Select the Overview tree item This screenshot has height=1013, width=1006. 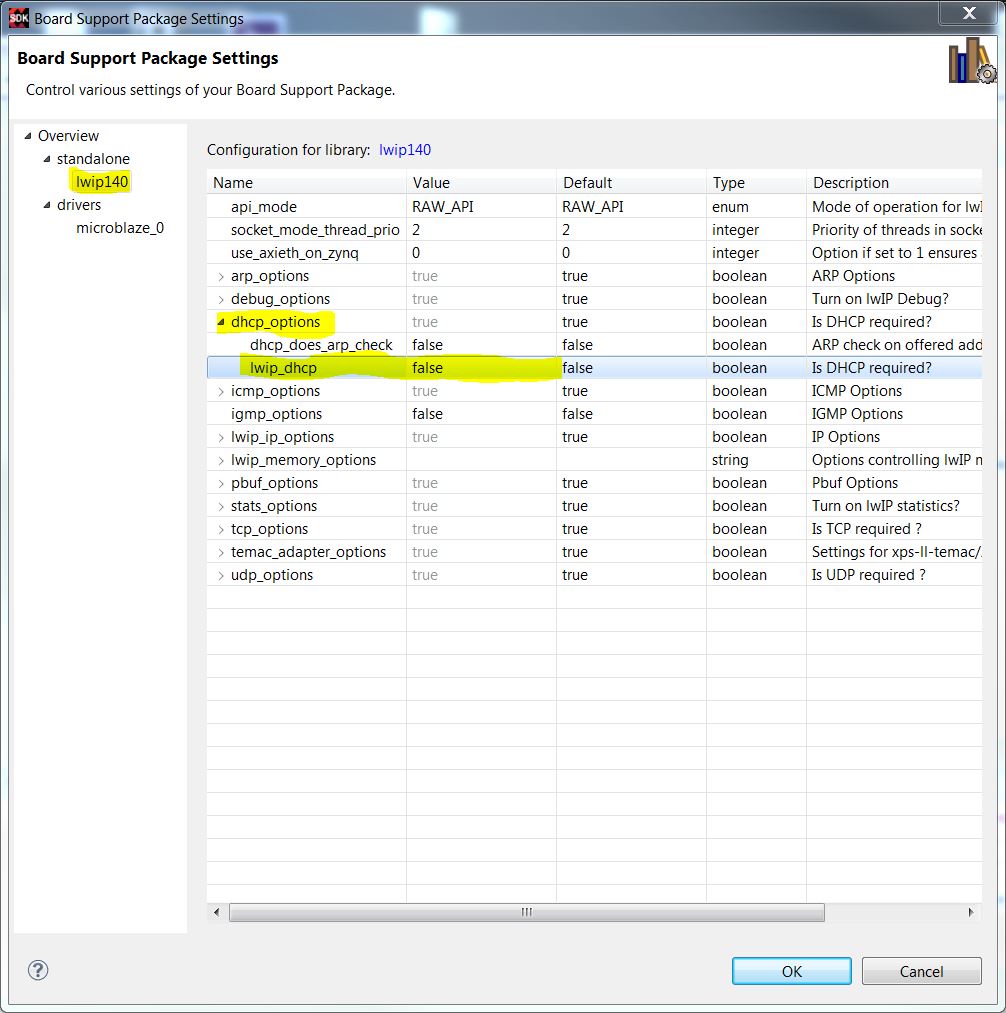[x=68, y=136]
